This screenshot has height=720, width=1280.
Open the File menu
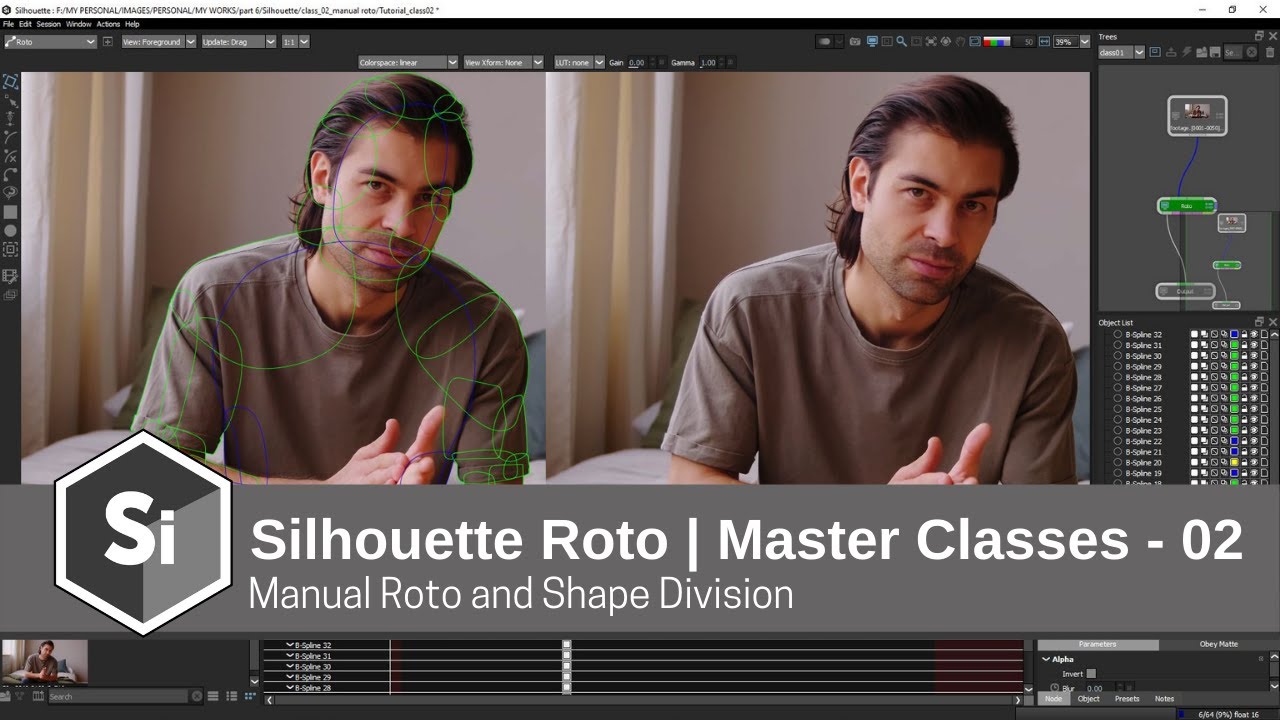pyautogui.click(x=8, y=24)
